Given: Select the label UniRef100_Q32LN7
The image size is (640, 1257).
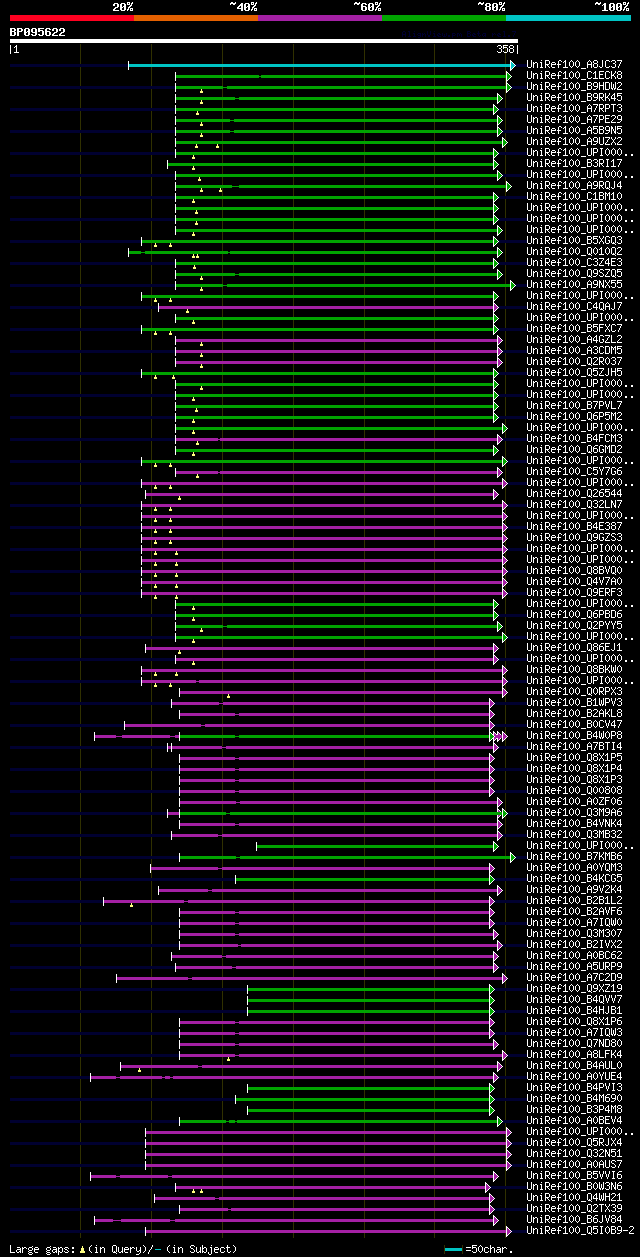Looking at the screenshot, I should pyautogui.click(x=574, y=504).
